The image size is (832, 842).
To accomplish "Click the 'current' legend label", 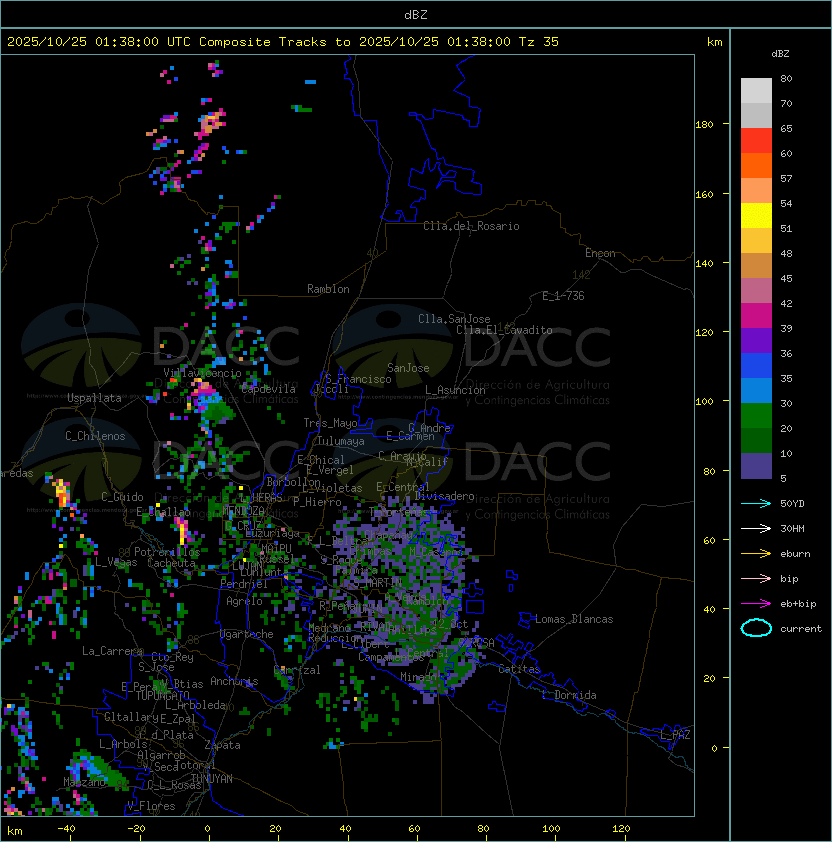I will tap(801, 629).
